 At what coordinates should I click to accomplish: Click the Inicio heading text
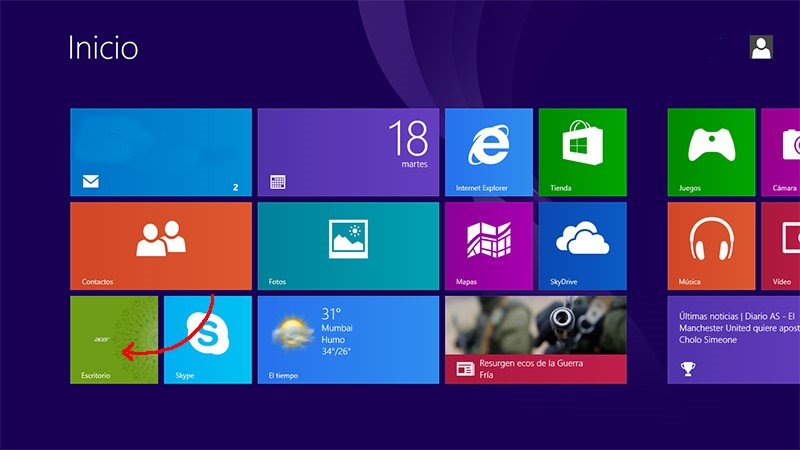tap(103, 48)
